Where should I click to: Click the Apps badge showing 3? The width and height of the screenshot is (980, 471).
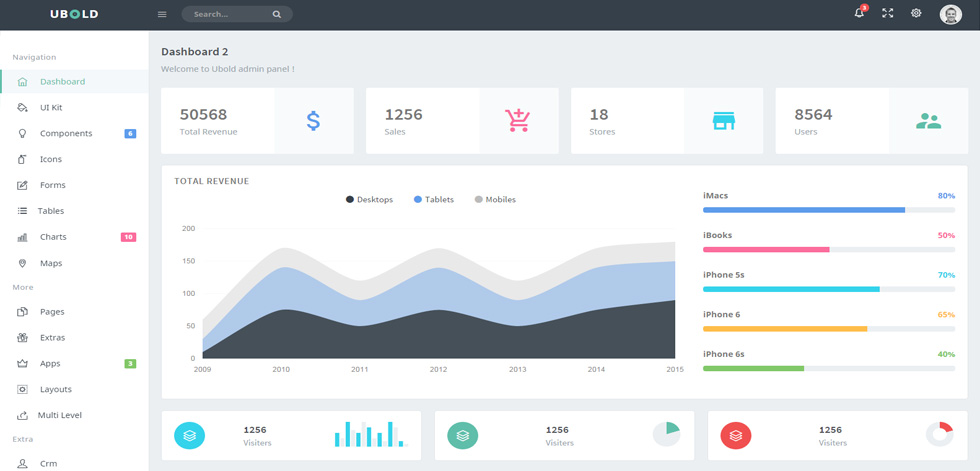(130, 364)
